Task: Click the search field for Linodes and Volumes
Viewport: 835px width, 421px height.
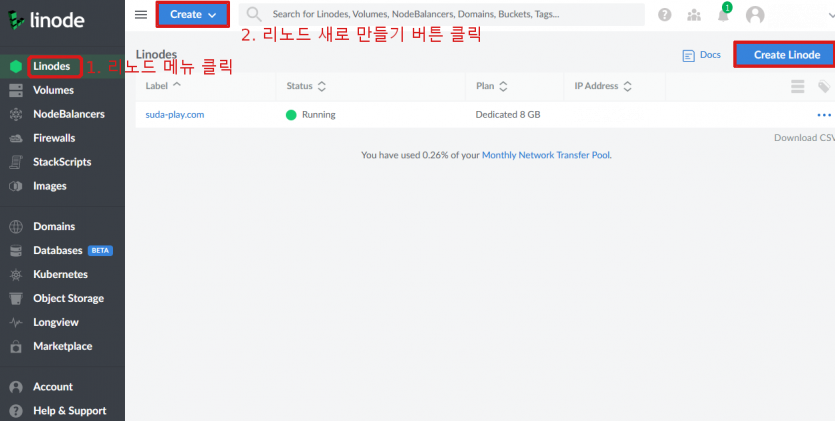Action: (x=441, y=14)
